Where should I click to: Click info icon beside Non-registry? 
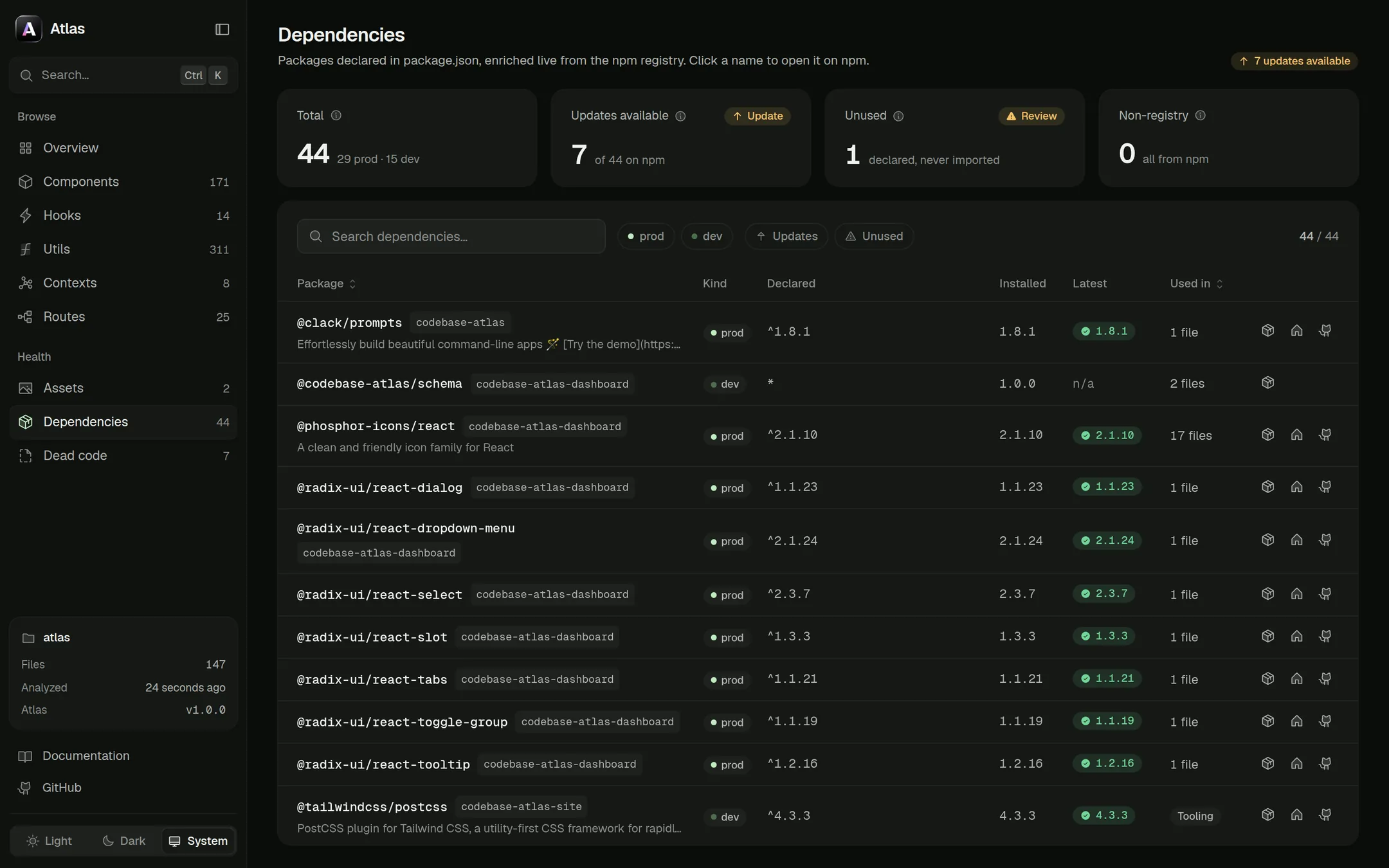point(1200,115)
